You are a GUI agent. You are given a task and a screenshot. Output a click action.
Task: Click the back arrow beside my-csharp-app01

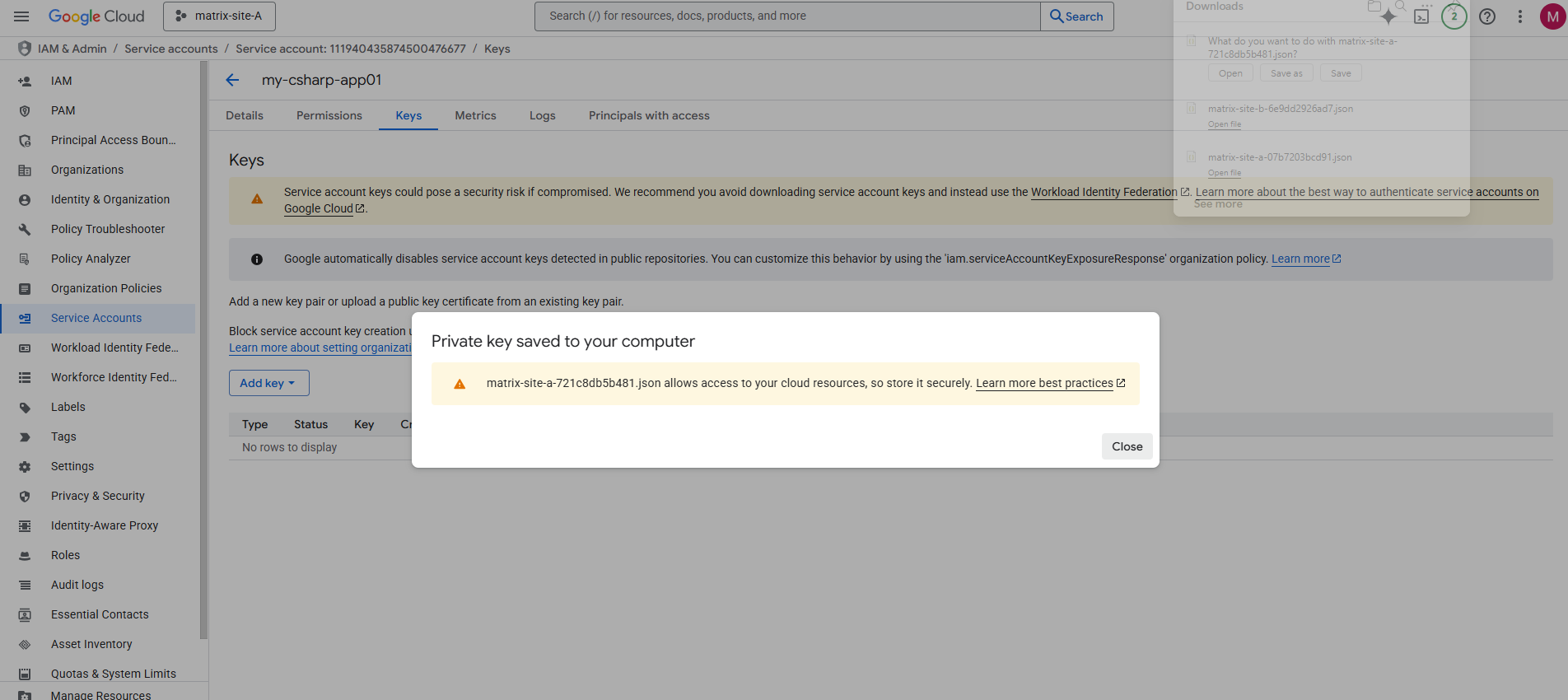(232, 80)
